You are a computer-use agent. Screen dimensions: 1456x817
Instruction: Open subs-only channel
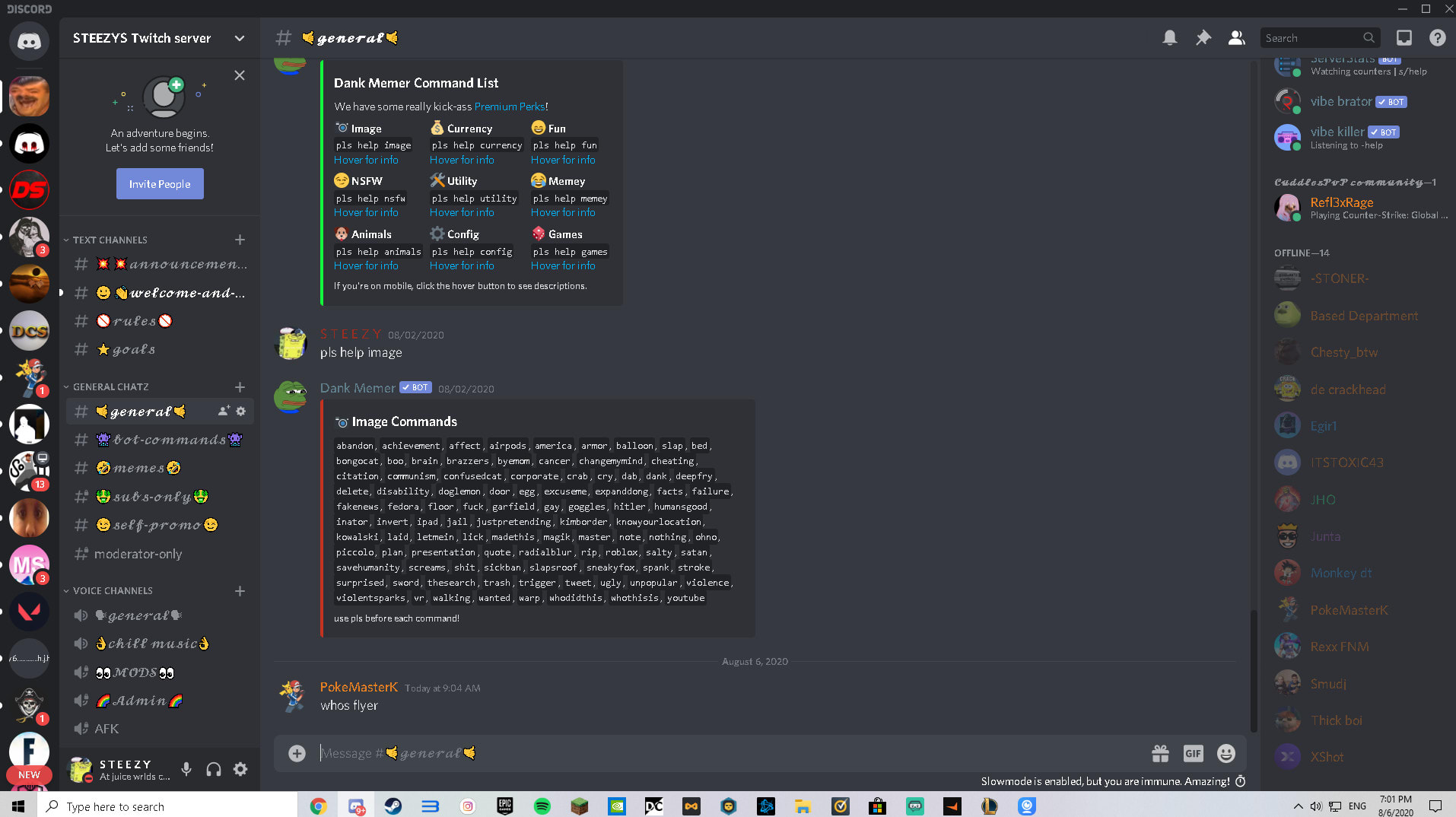[x=160, y=497]
